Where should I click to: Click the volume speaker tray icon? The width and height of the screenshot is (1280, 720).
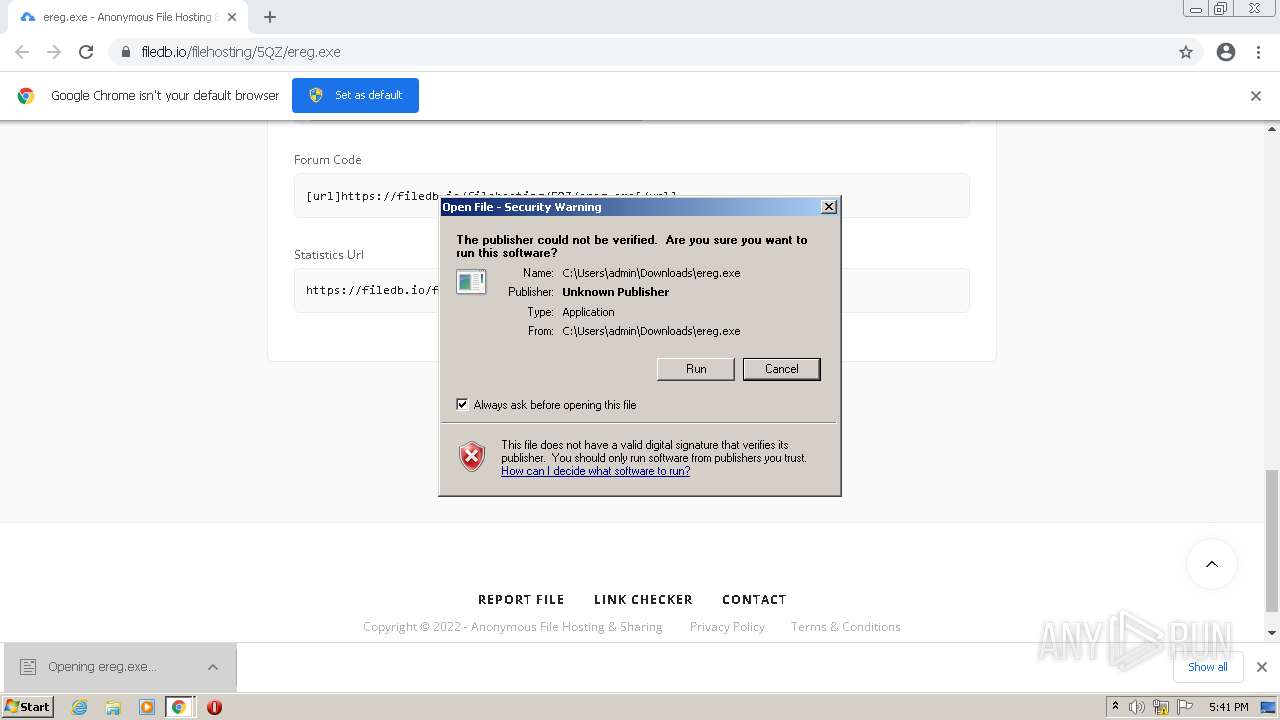coord(1137,707)
